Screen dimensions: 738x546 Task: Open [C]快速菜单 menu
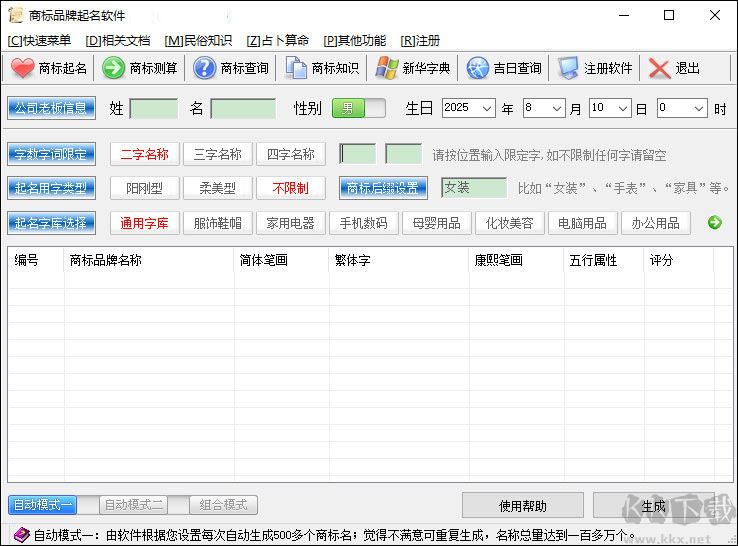click(x=39, y=40)
